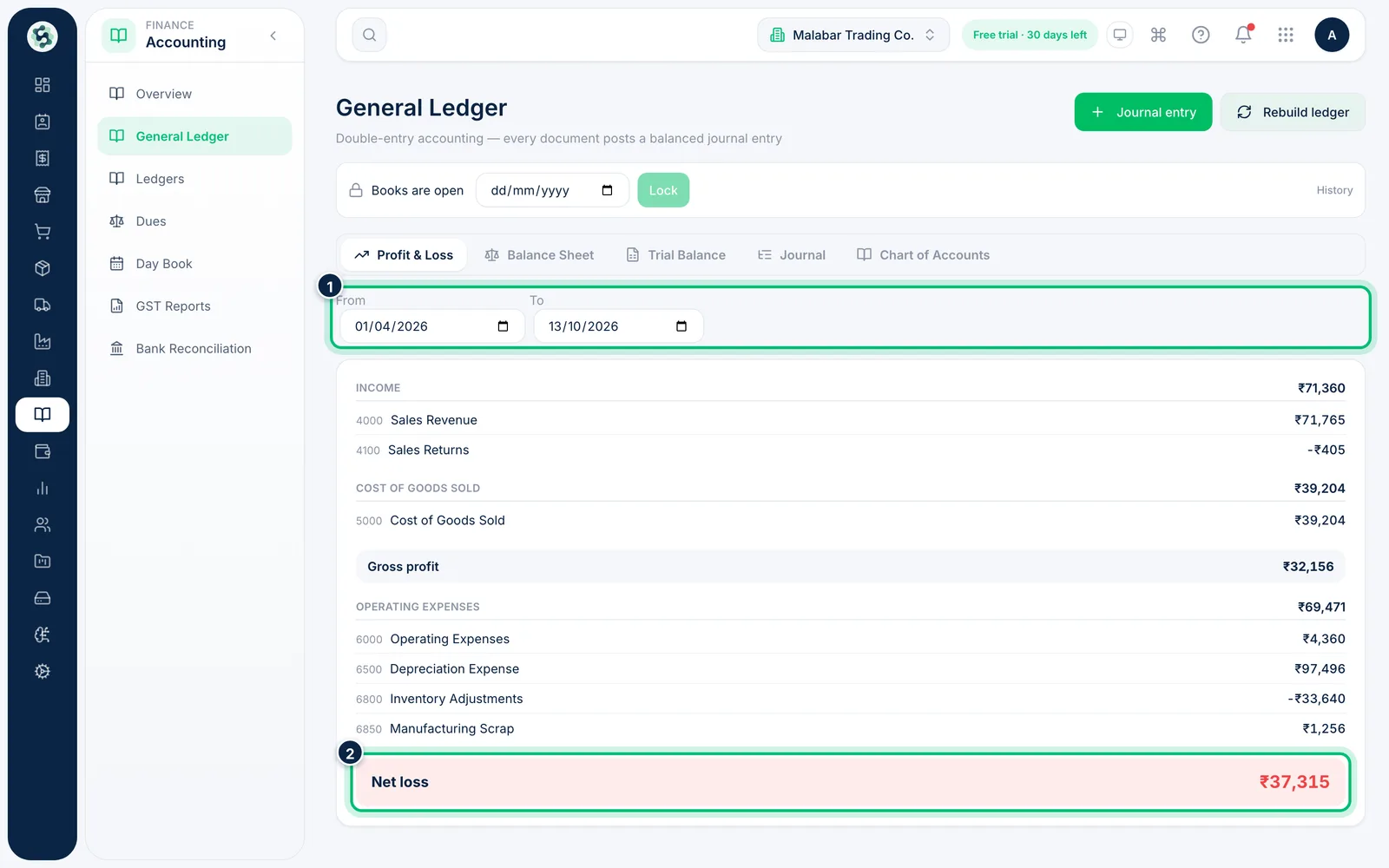Go to Overview in Accounting menu
The width and height of the screenshot is (1389, 868).
(194, 94)
